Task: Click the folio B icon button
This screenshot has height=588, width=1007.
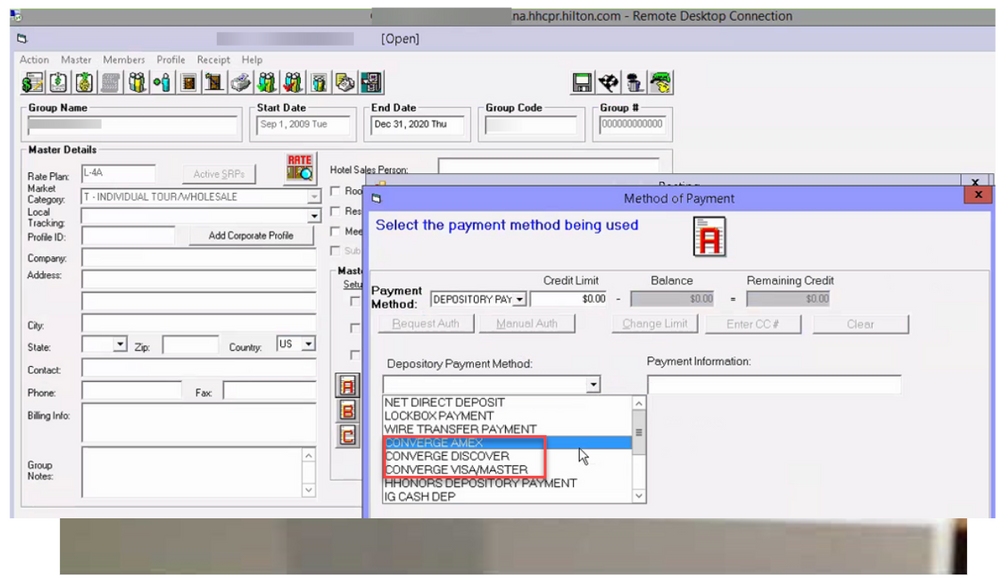Action: click(349, 410)
